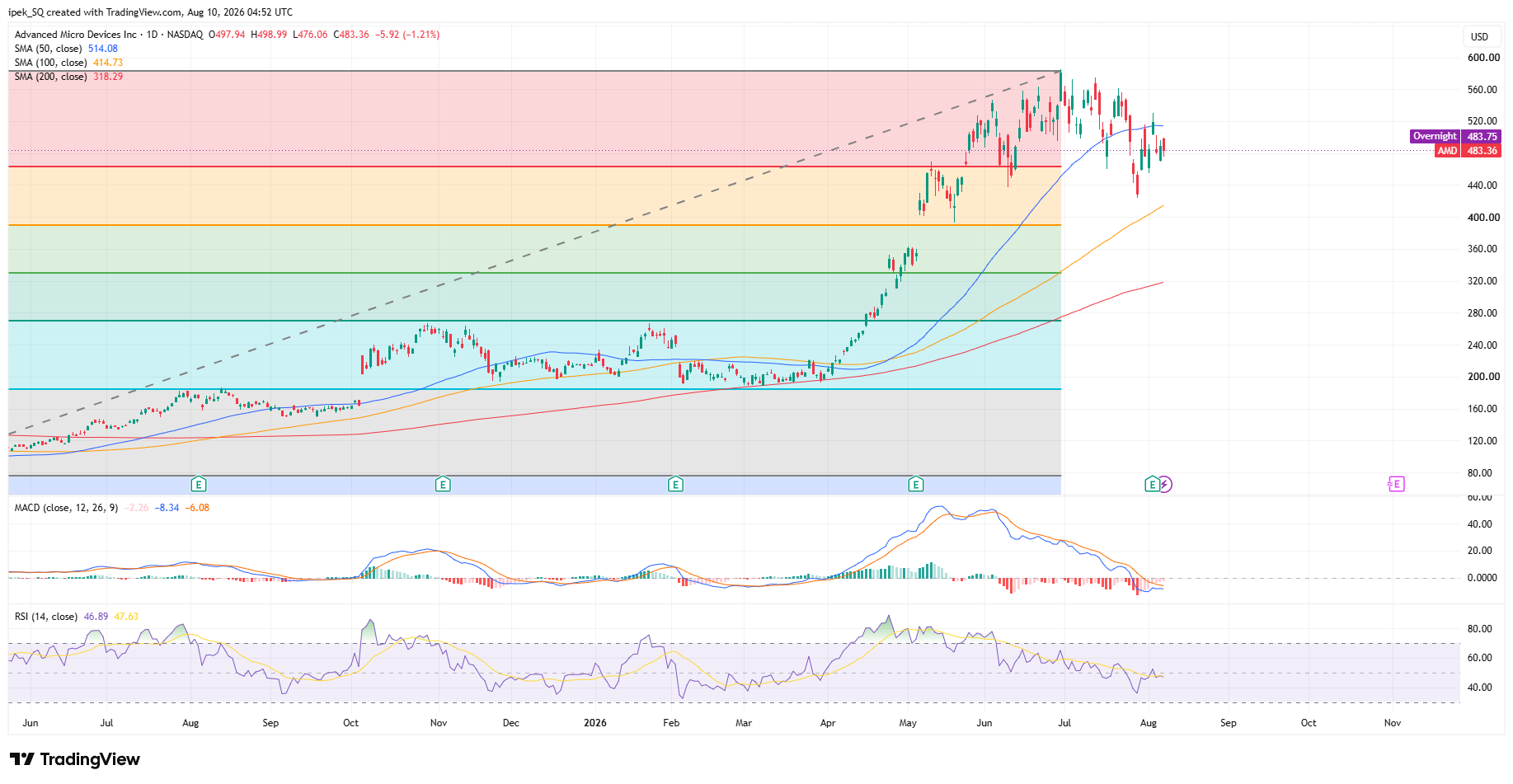
Task: Select the "Feb" time axis label
Action: (671, 723)
